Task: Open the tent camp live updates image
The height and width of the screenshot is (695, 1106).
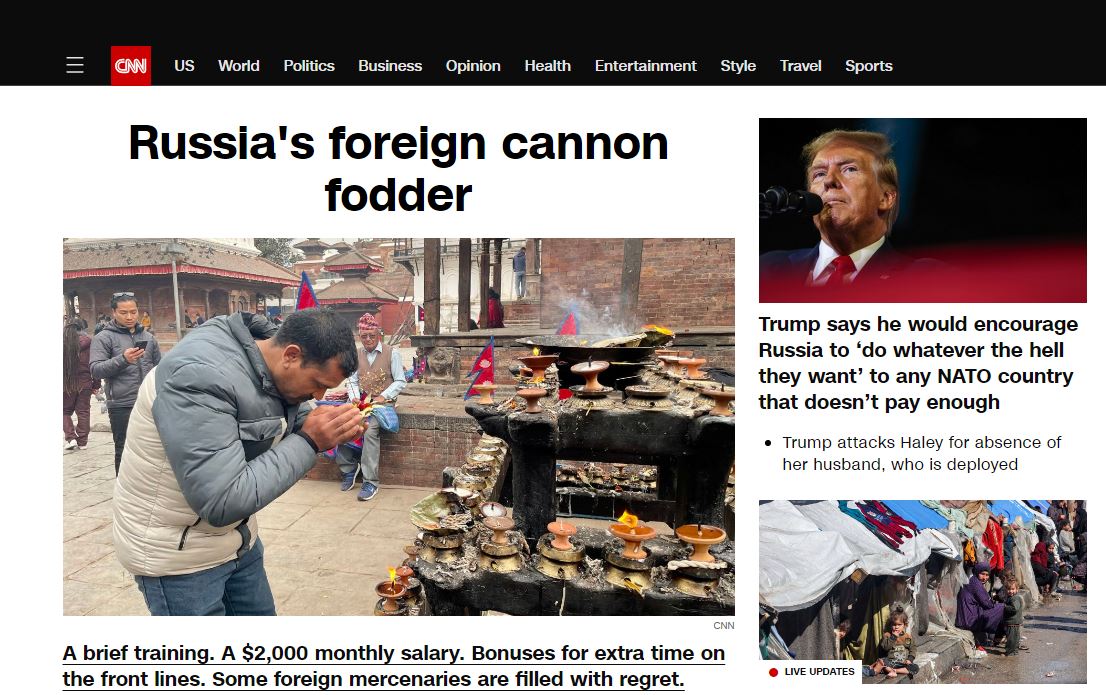Action: tap(923, 591)
